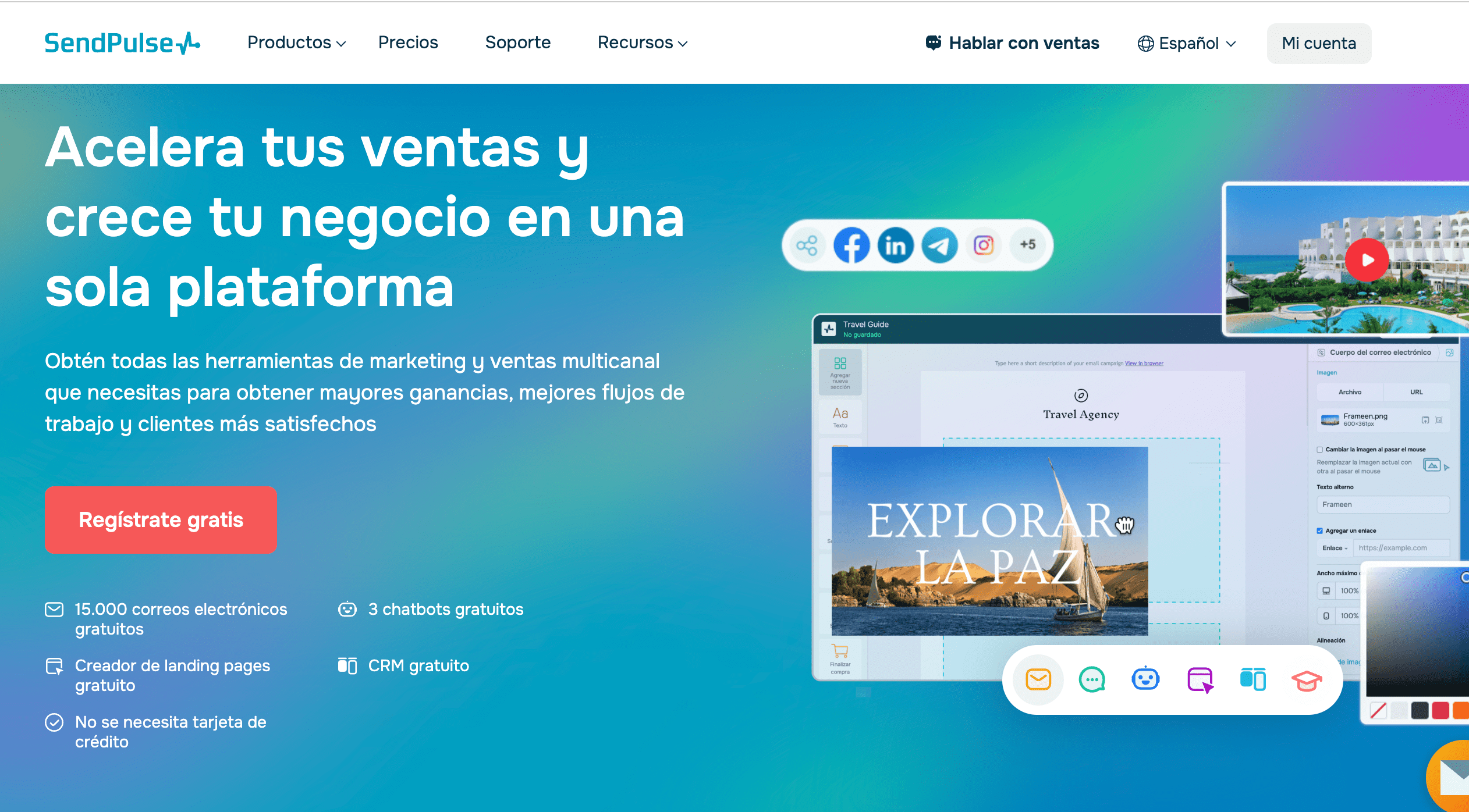Click the Texto alterno Frameen field
The image size is (1469, 812).
pos(1383,504)
